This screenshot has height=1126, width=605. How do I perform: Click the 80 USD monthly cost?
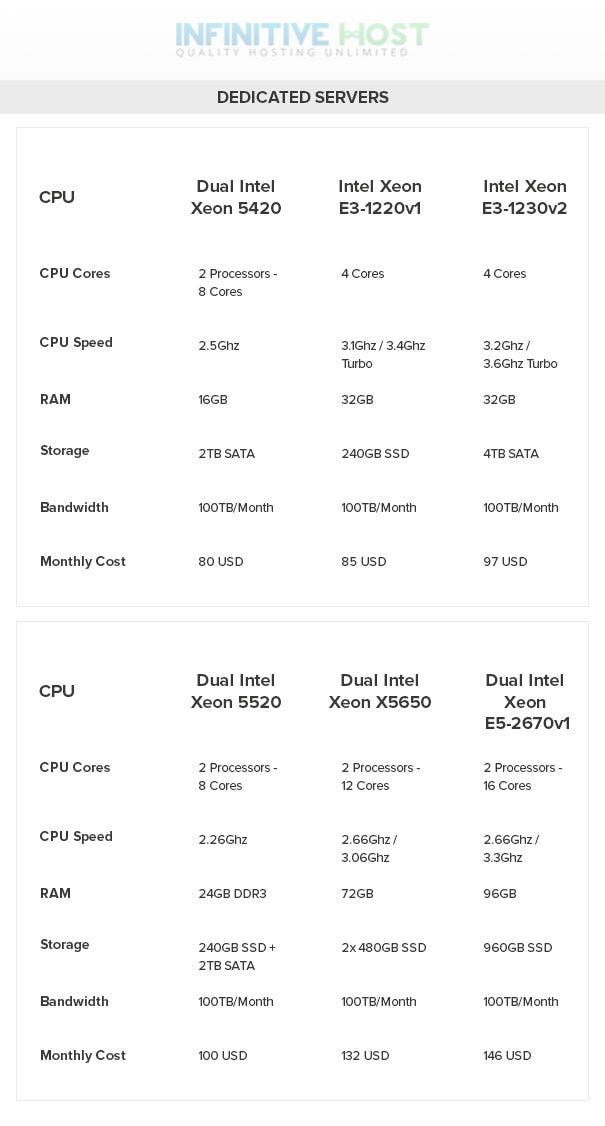[221, 562]
